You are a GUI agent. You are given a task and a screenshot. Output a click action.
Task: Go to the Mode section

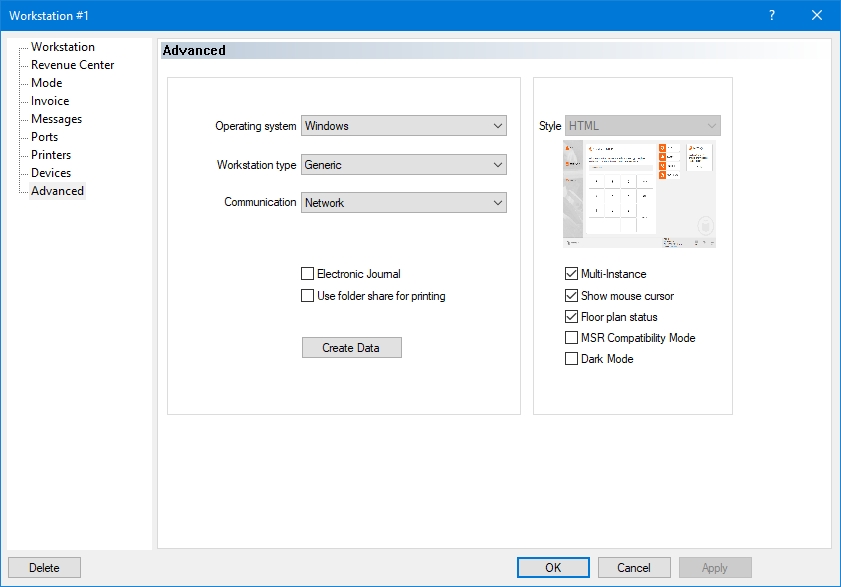click(46, 83)
